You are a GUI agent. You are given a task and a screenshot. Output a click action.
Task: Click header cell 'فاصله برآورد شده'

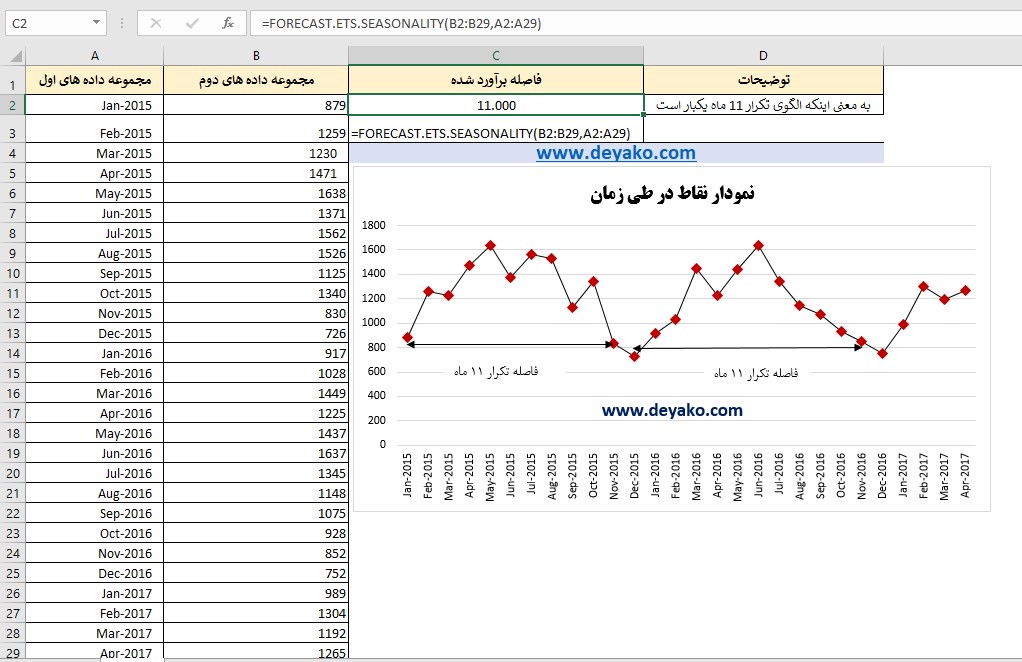coord(496,80)
